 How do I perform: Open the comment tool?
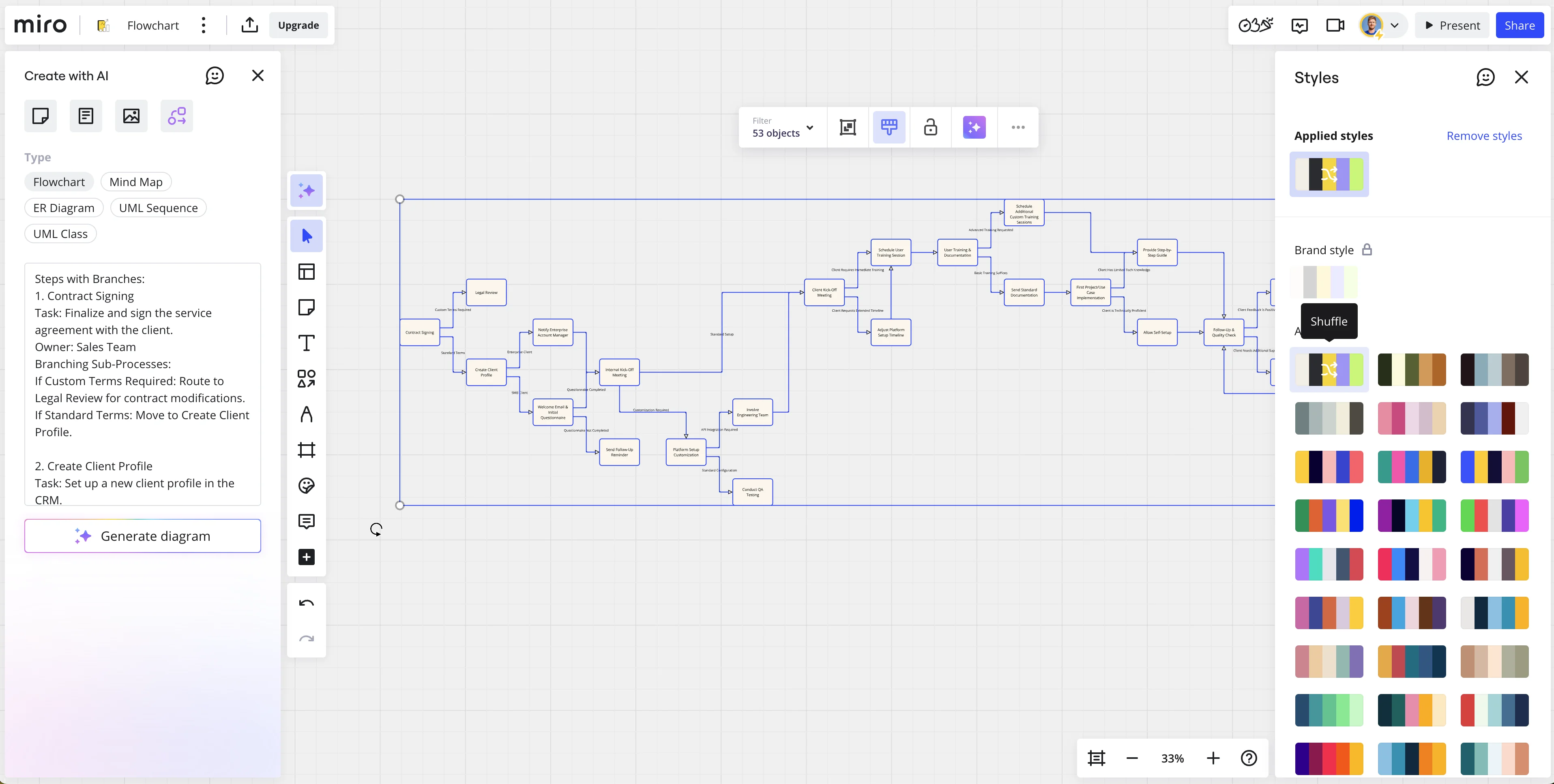point(307,521)
